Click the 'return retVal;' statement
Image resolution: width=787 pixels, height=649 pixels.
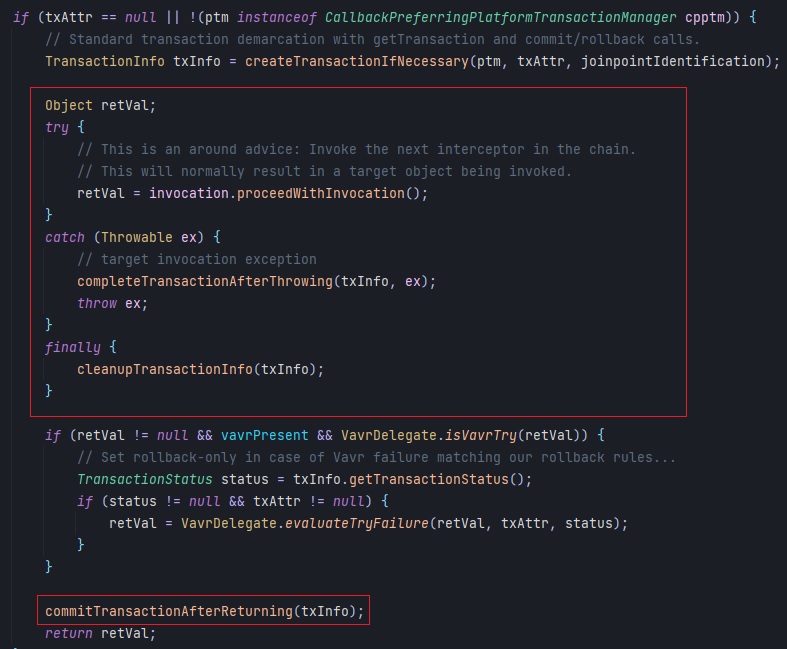(100, 633)
